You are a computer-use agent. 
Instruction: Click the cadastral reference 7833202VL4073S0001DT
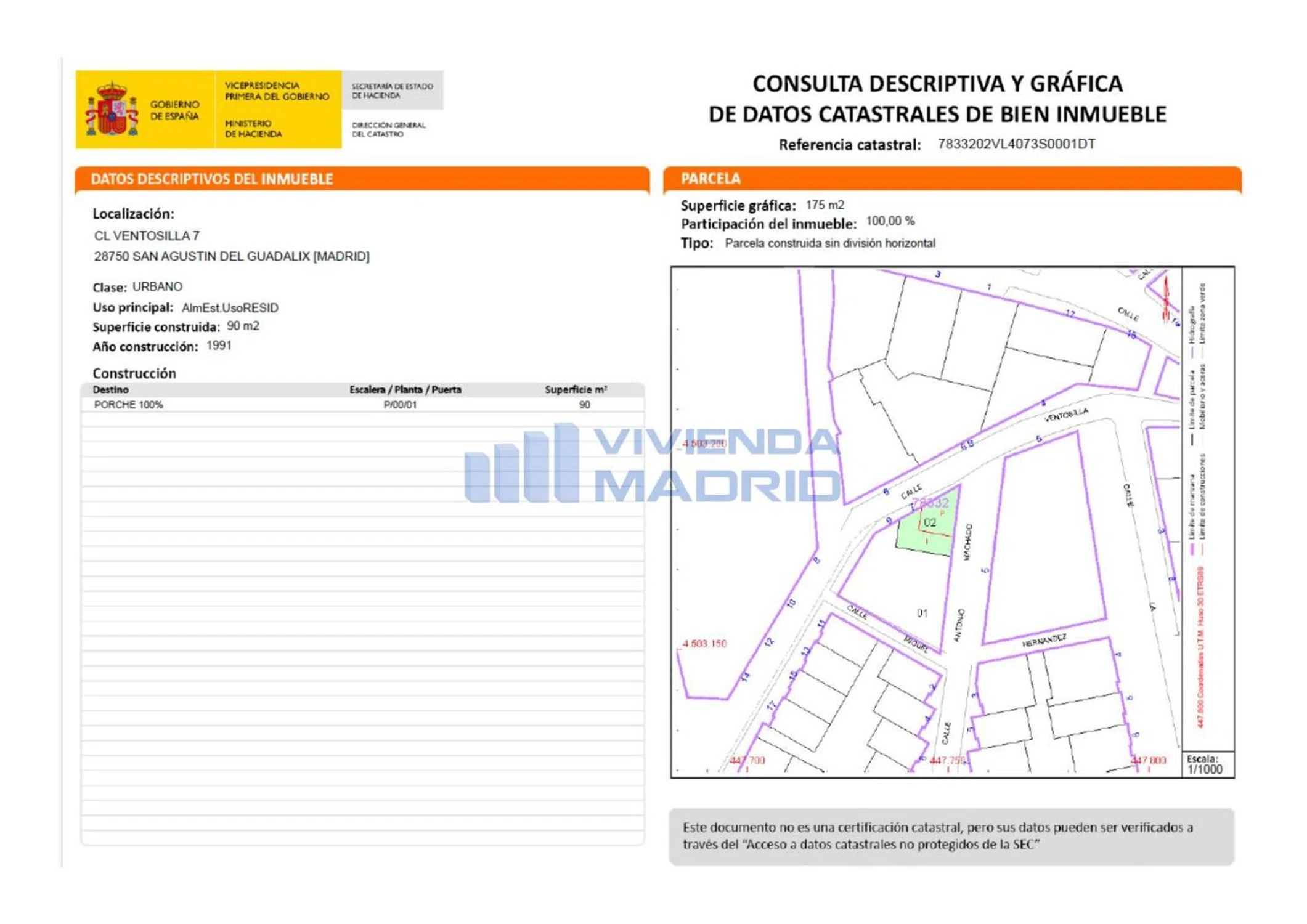(1016, 144)
